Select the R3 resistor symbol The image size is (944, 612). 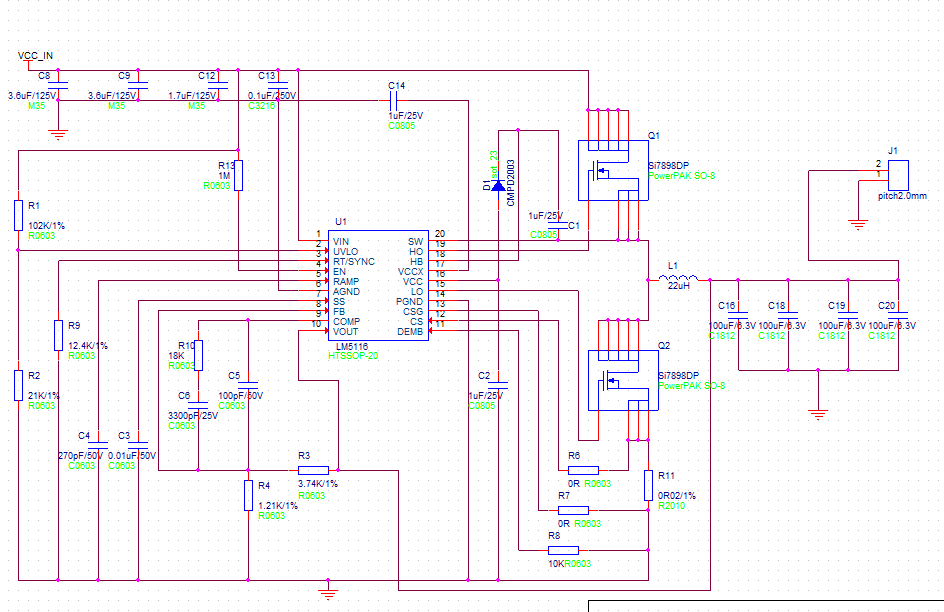314,470
